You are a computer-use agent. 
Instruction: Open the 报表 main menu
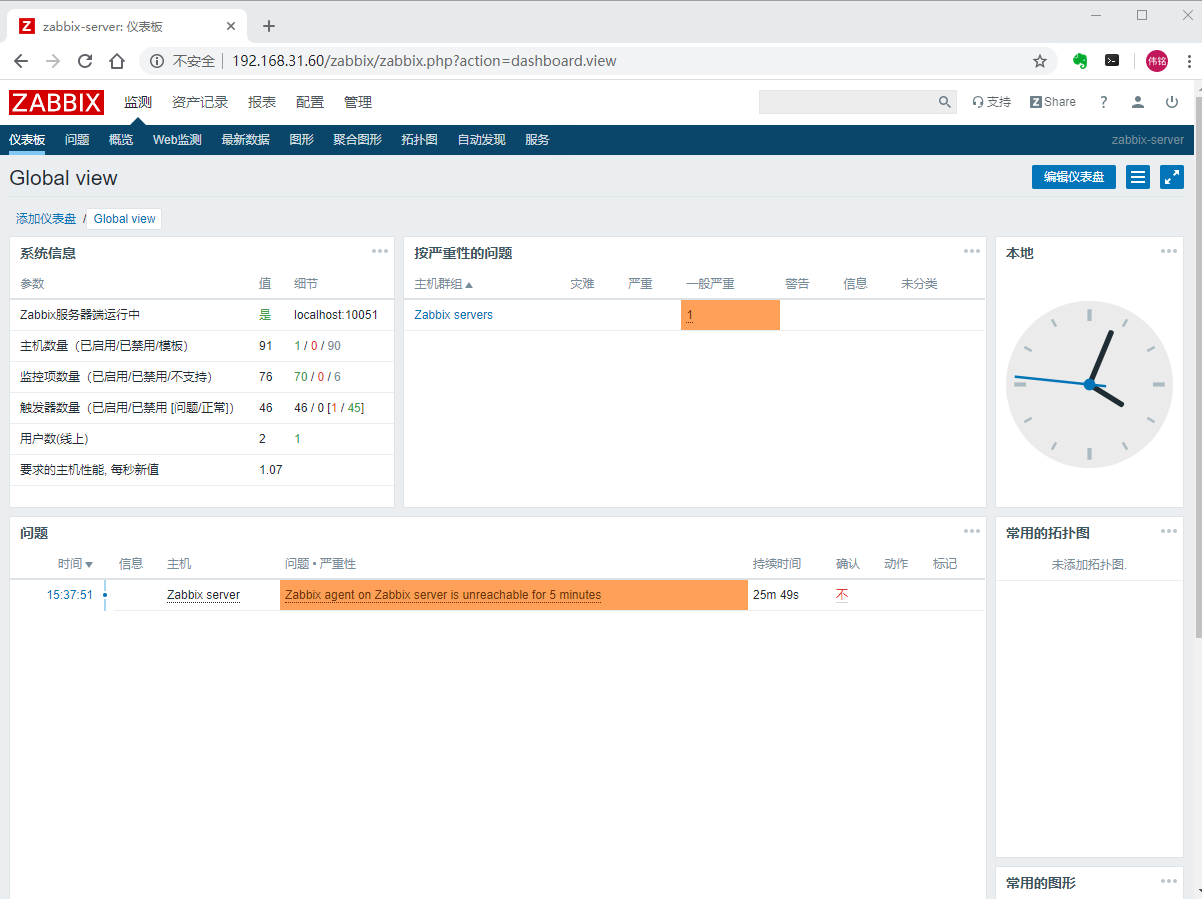point(262,102)
